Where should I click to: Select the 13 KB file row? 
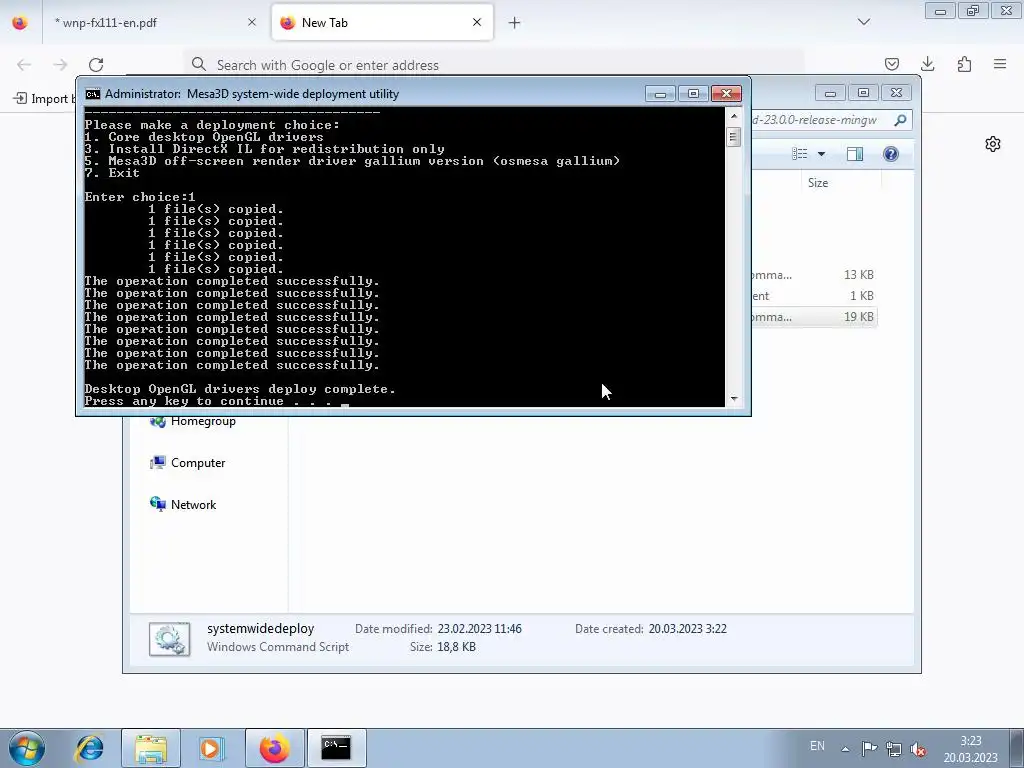(x=814, y=275)
